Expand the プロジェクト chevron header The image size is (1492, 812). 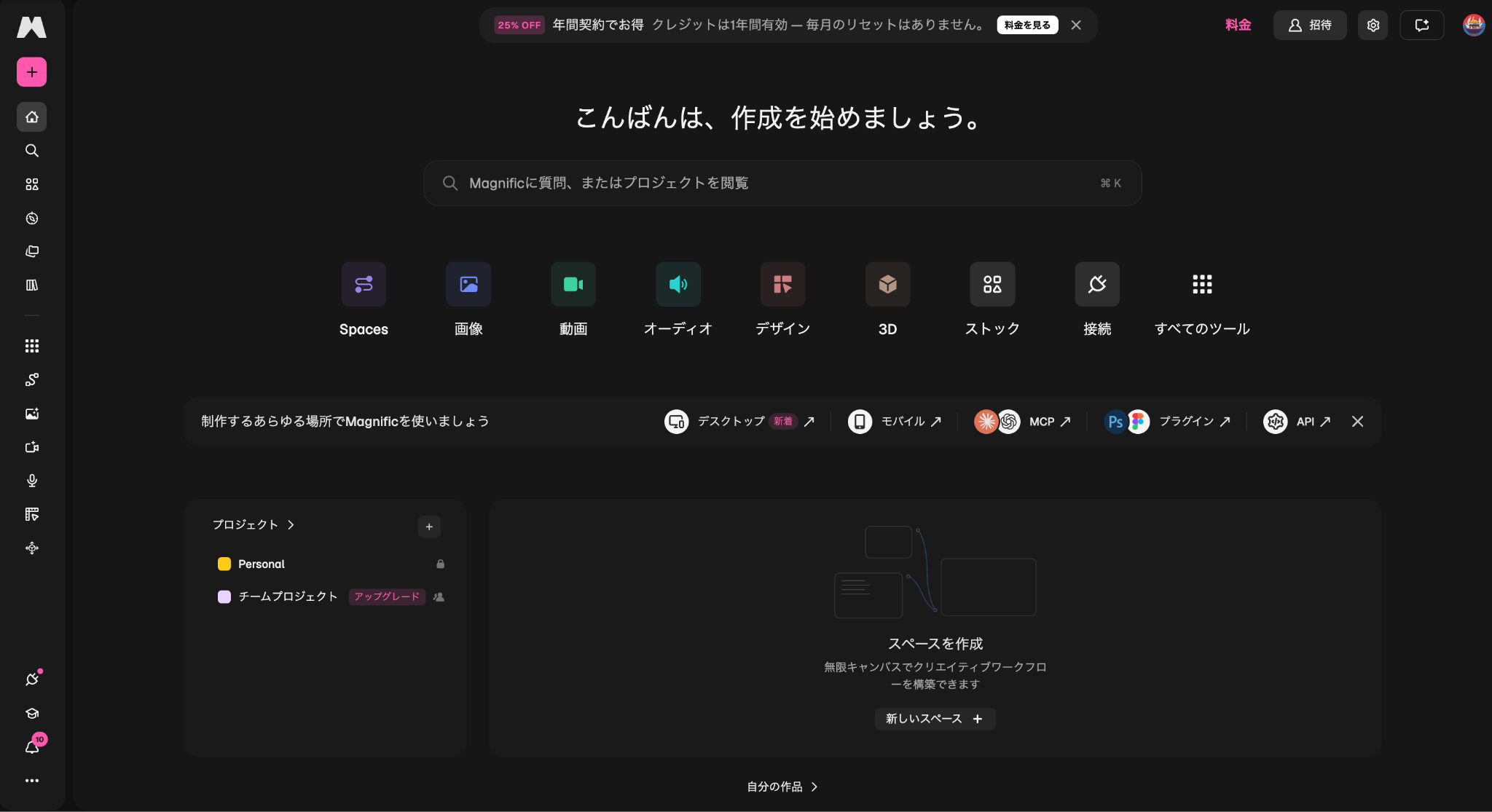254,525
